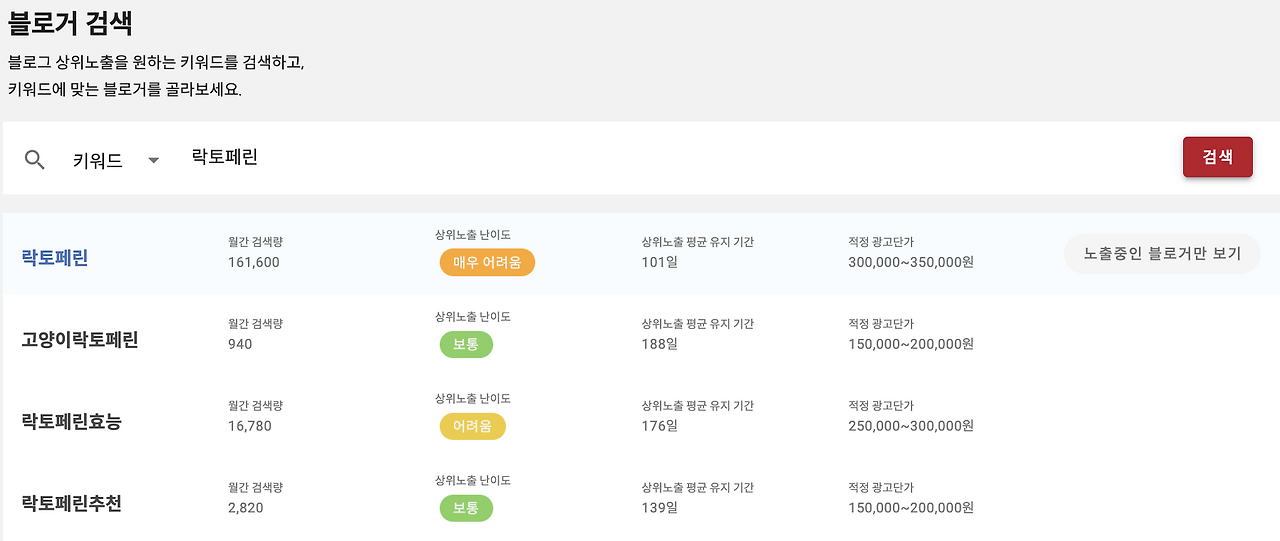Open the 키워드 search type dropdown
Image resolution: width=1280 pixels, height=541 pixels.
[116, 160]
